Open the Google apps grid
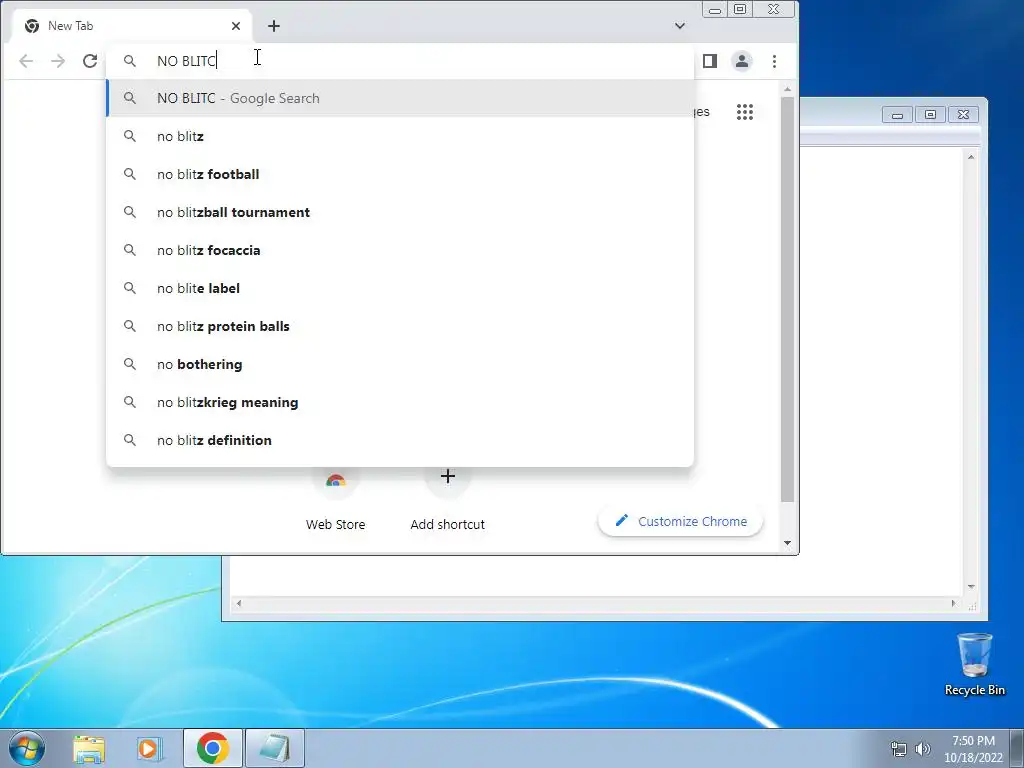Screen dimensions: 1024x768 coord(744,112)
